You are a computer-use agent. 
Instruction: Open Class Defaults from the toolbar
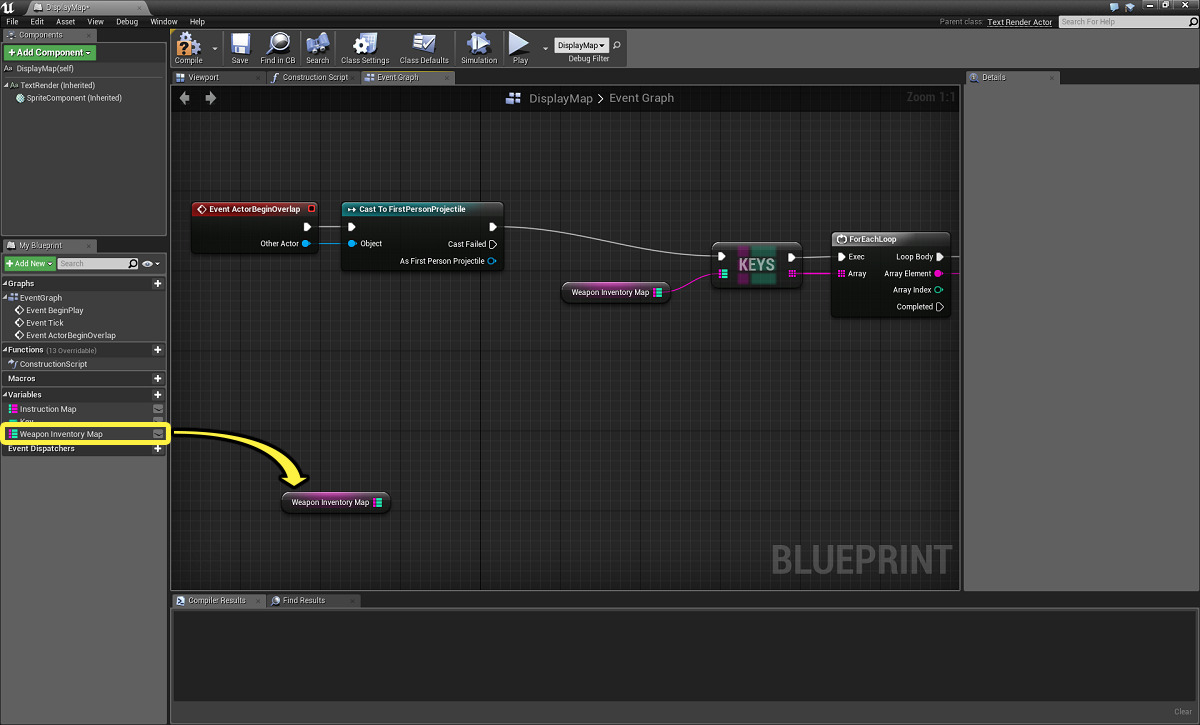424,44
